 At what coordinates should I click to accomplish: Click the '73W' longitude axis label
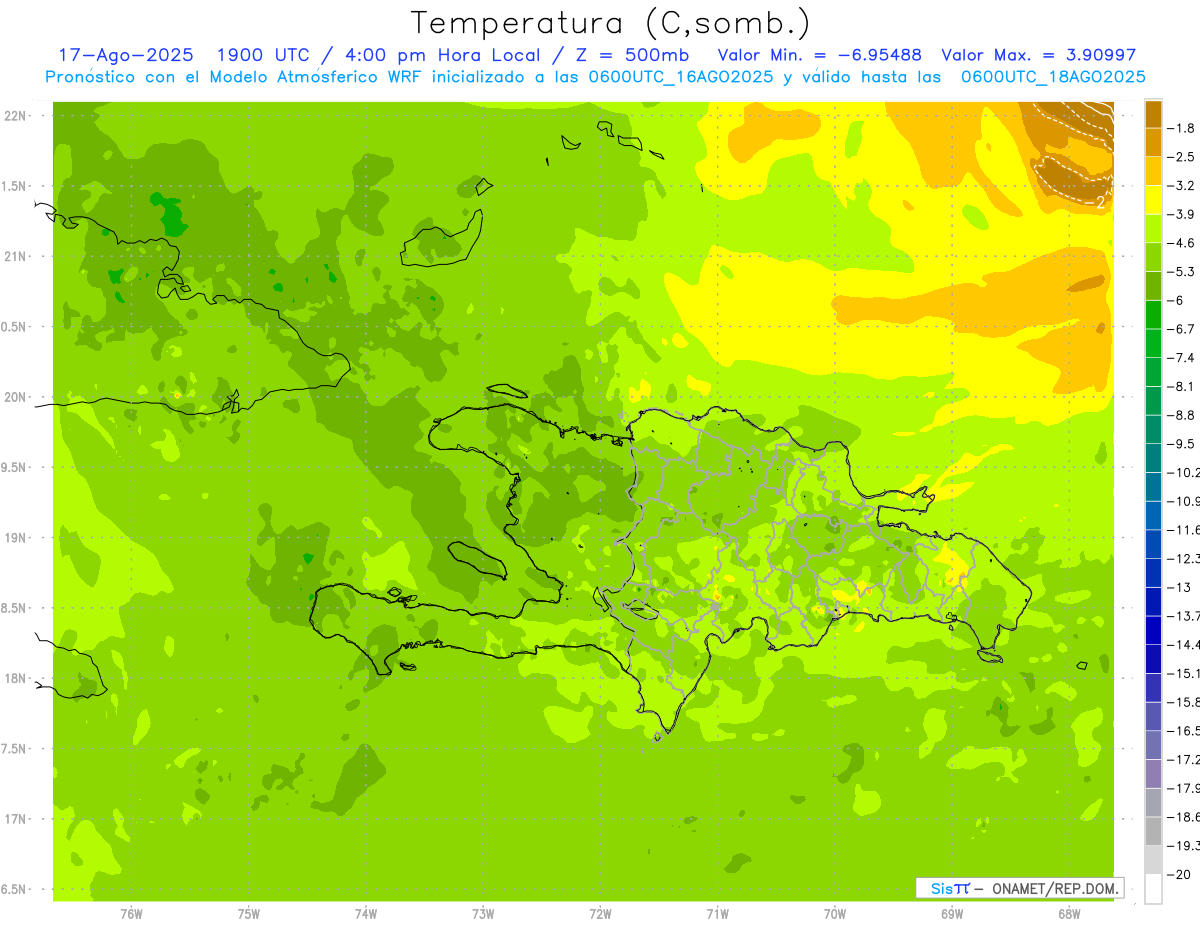pos(483,914)
